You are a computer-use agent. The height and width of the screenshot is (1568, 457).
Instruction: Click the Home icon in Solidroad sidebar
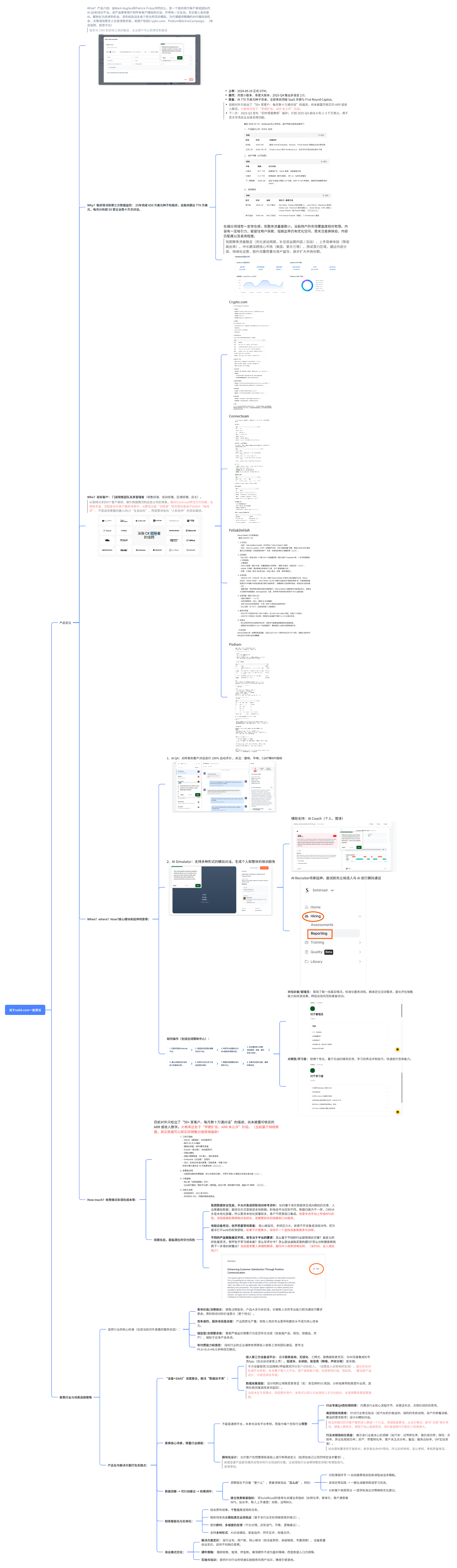pyautogui.click(x=306, y=907)
